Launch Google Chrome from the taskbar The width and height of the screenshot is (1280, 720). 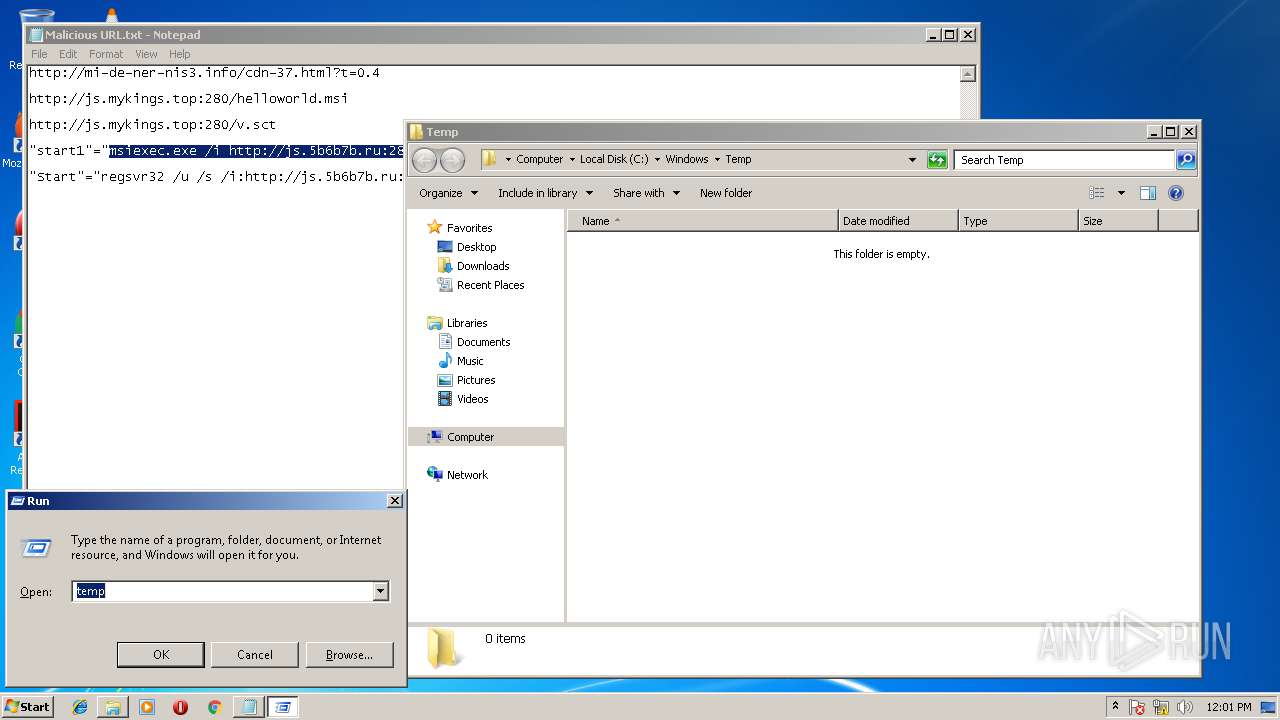point(214,707)
